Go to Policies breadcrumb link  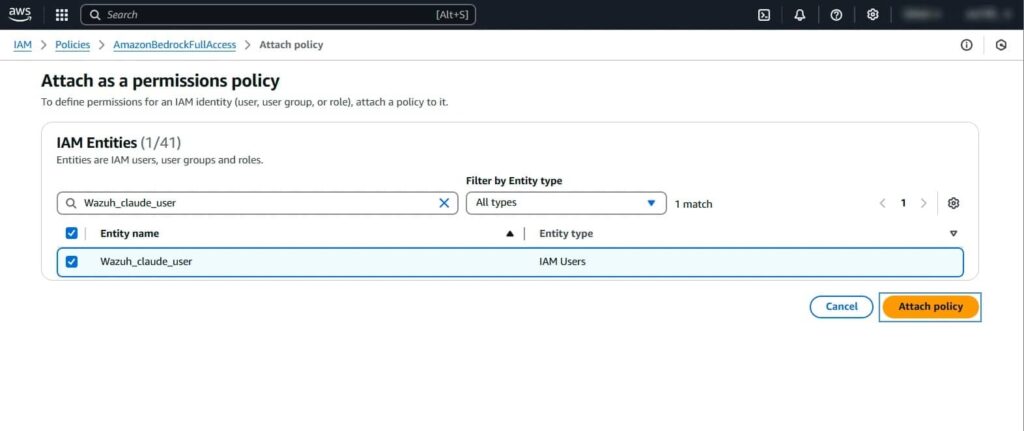[x=72, y=45]
